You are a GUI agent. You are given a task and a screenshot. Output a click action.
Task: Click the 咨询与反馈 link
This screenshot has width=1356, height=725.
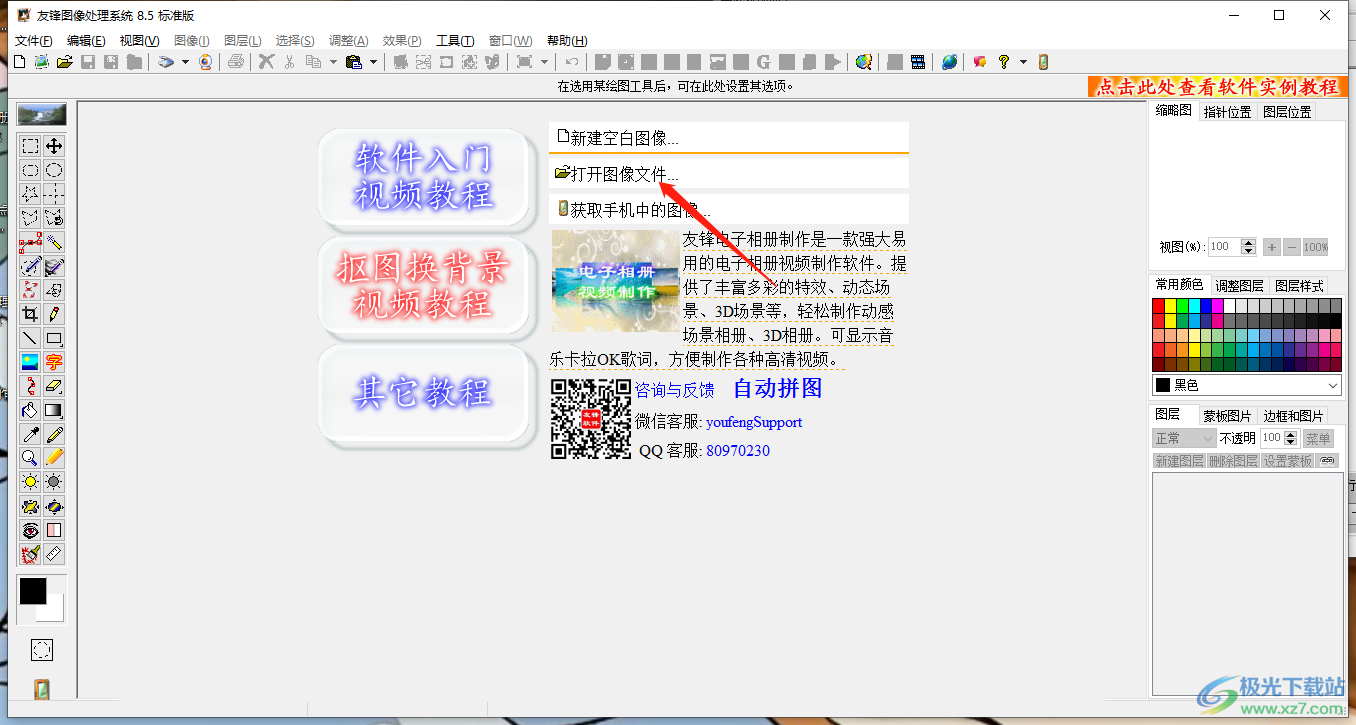click(675, 390)
